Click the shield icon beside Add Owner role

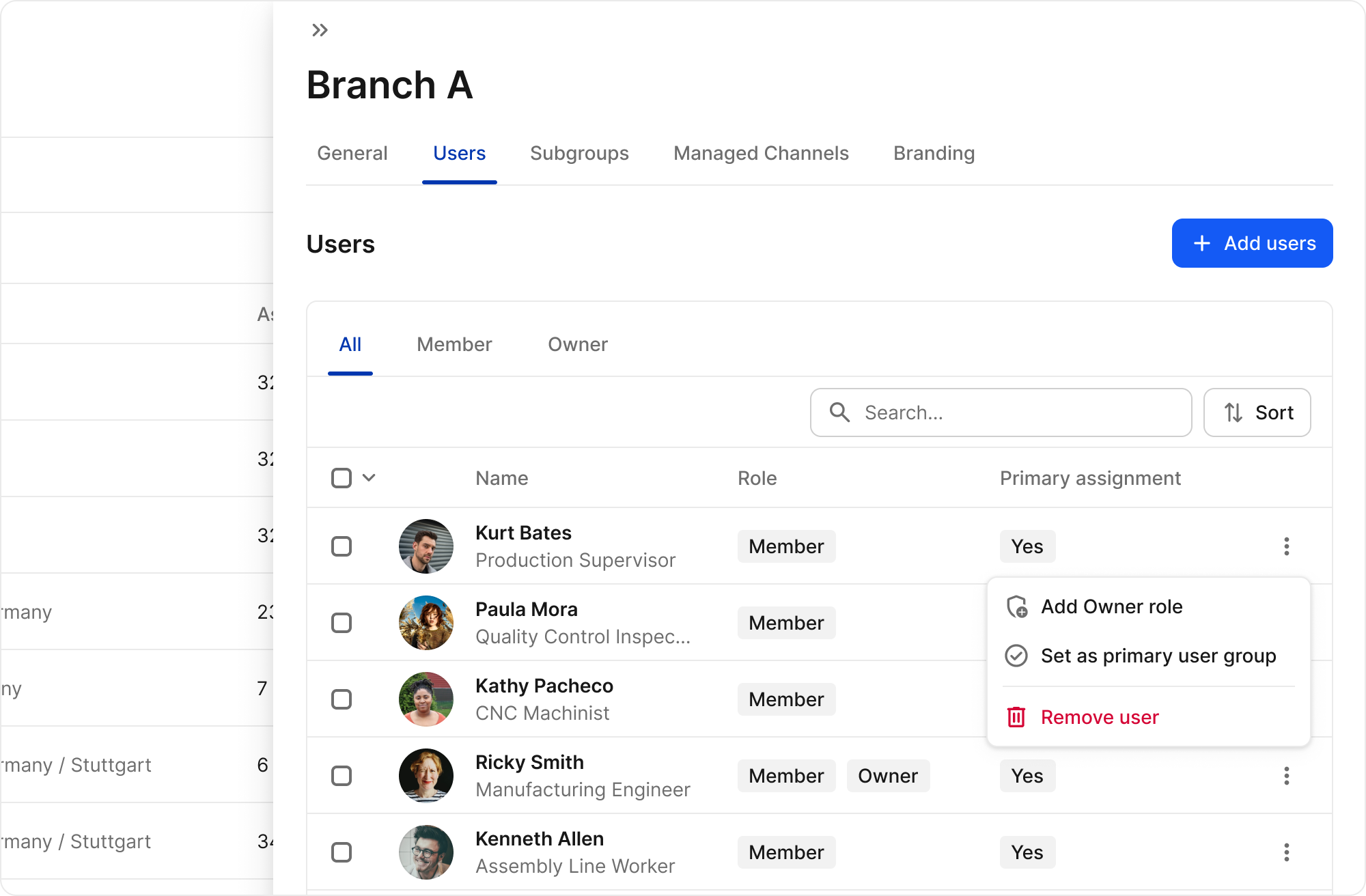tap(1017, 606)
